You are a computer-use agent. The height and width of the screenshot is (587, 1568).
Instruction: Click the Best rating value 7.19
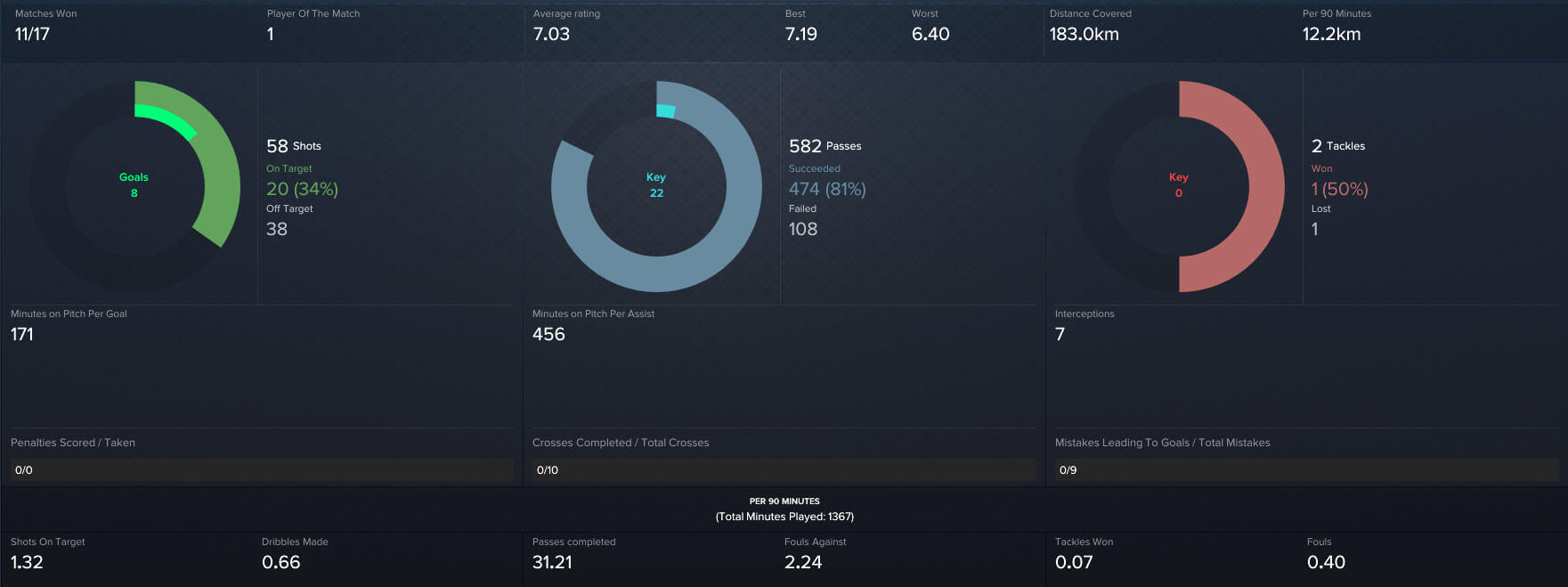801,34
